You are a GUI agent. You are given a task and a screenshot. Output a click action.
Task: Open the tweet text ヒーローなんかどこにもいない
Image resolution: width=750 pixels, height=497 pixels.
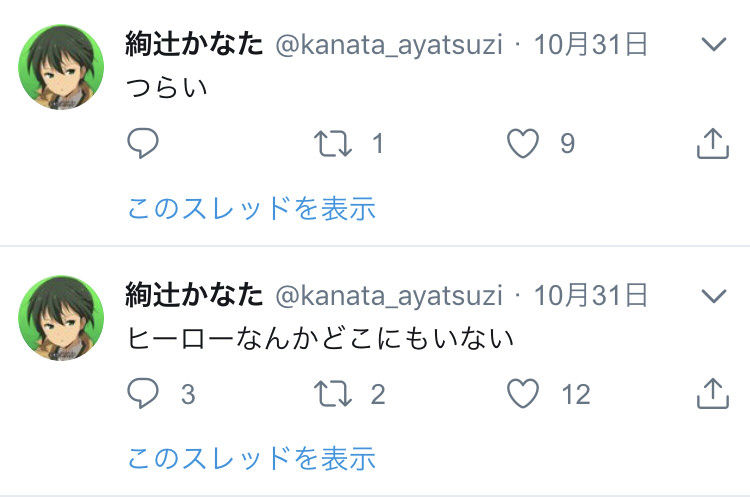pyautogui.click(x=320, y=338)
